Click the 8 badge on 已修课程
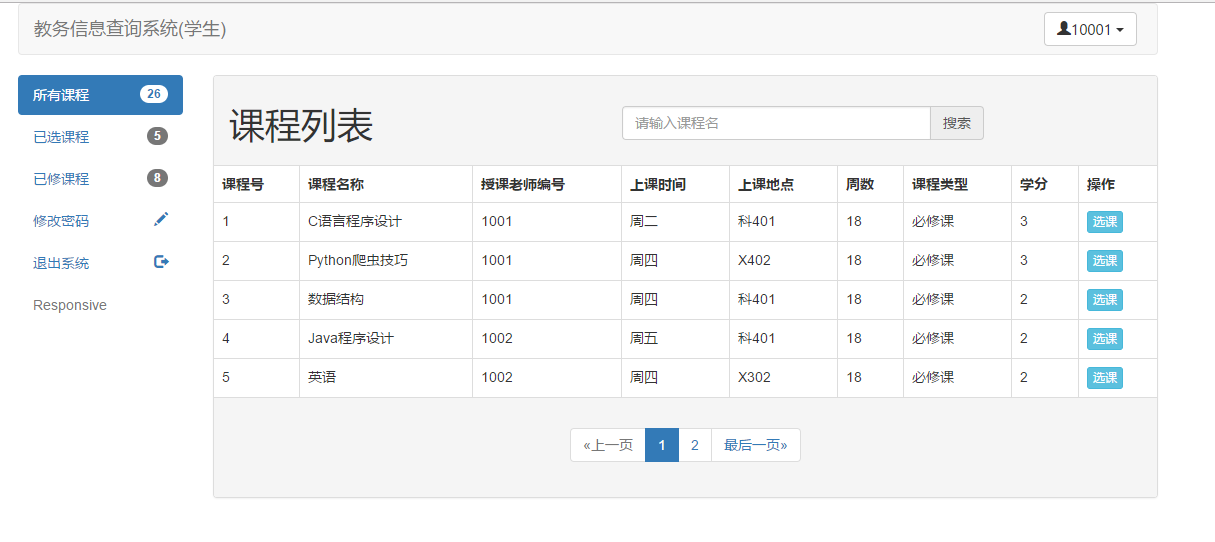Screen dimensions: 1215x542 point(157,179)
